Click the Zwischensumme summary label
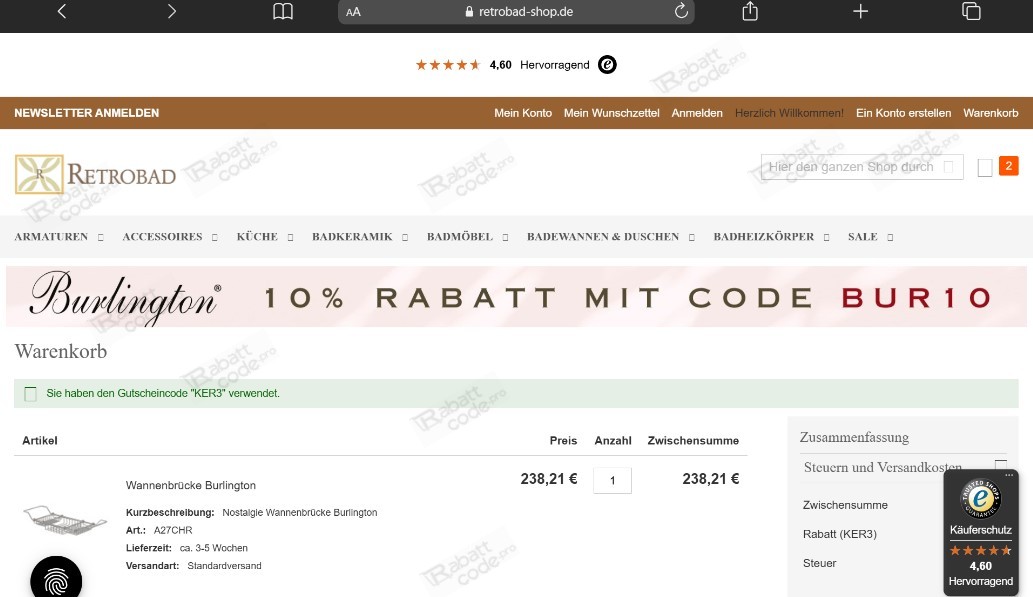Screen dimensions: 1033x597 pos(845,505)
